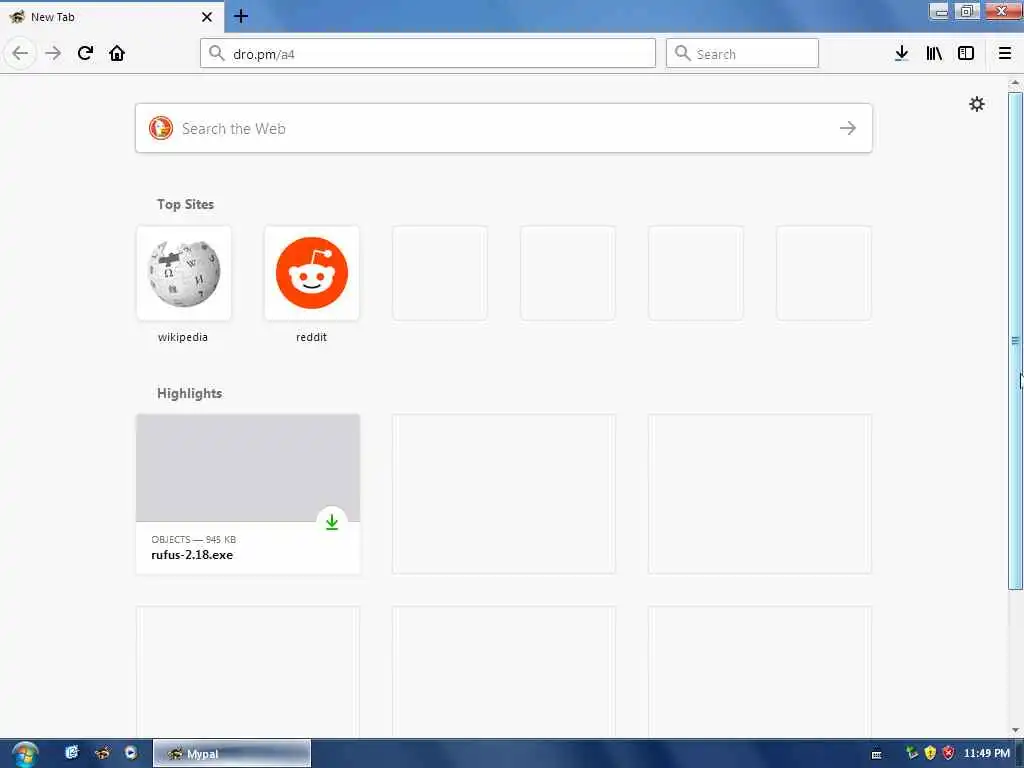Image resolution: width=1024 pixels, height=768 pixels.
Task: Open the rufus-2.18.exe highlight card
Action: click(248, 494)
